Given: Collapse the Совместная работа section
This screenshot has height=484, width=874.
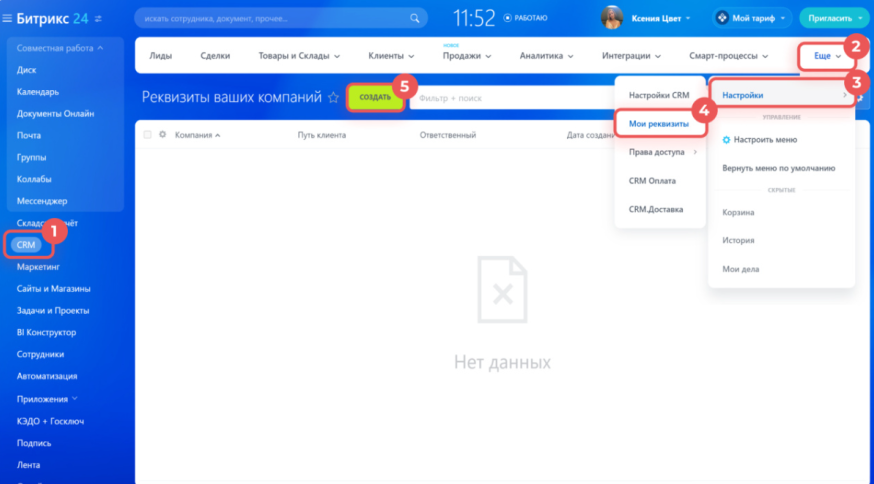Looking at the screenshot, I should [x=60, y=48].
